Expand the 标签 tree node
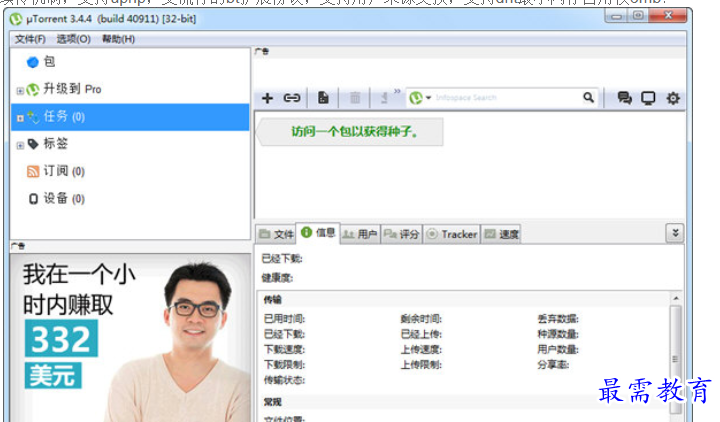 (20, 146)
